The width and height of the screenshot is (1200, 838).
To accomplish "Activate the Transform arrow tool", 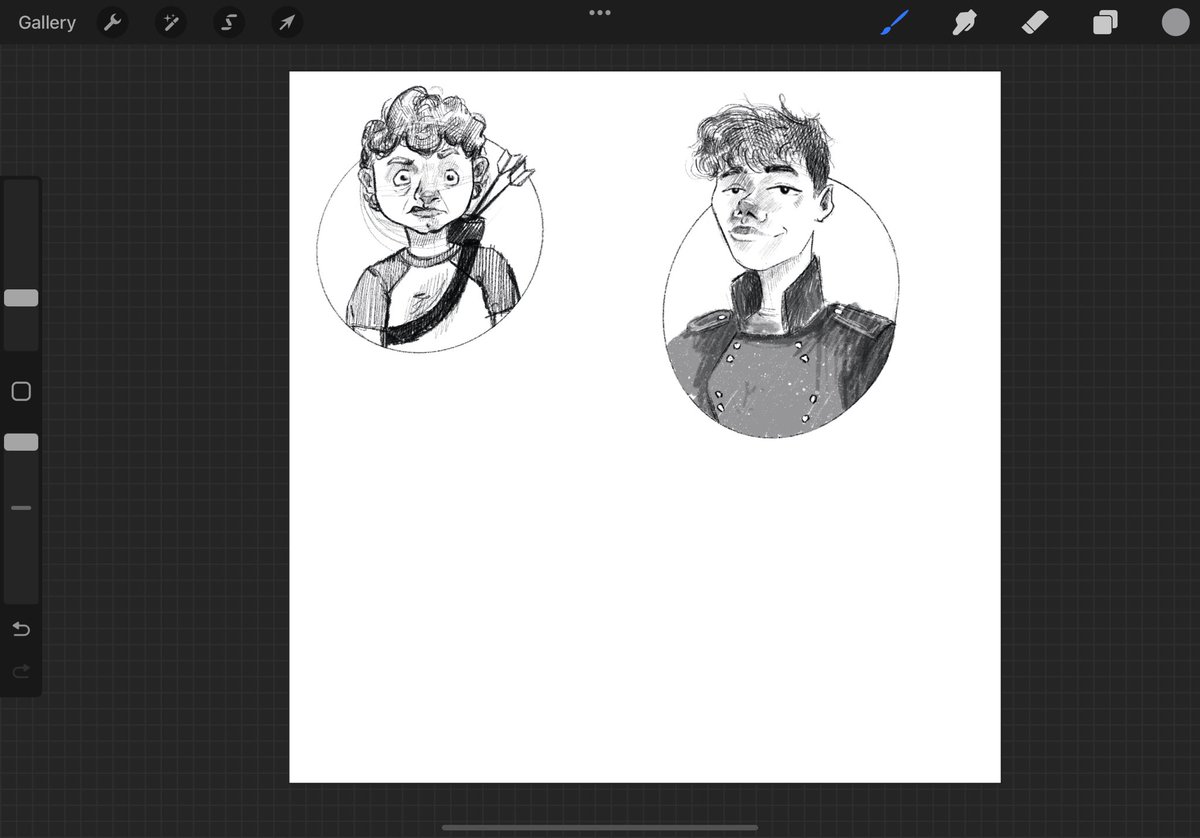I will 287,22.
